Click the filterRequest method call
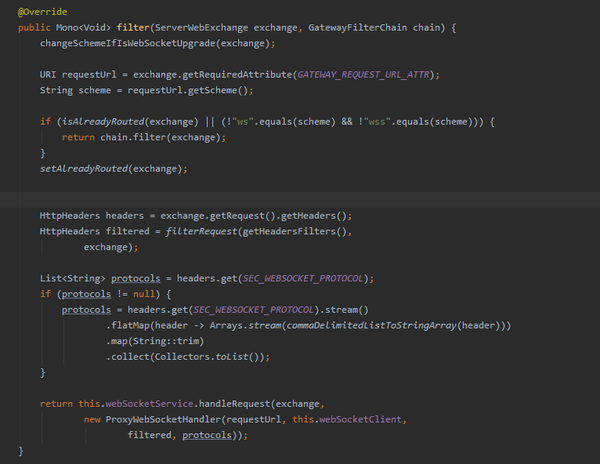Screen dimensions: 600x464 pyautogui.click(x=201, y=231)
